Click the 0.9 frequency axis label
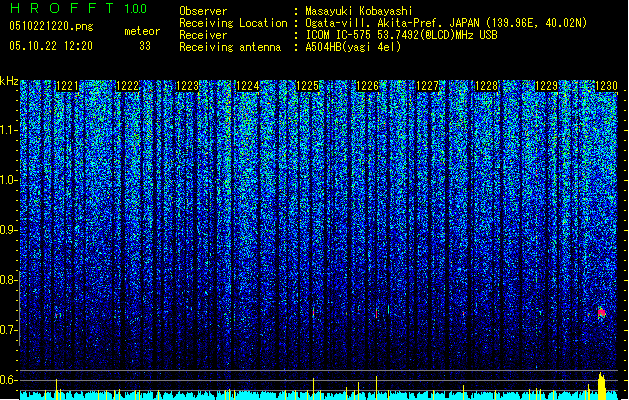 (x=8, y=230)
